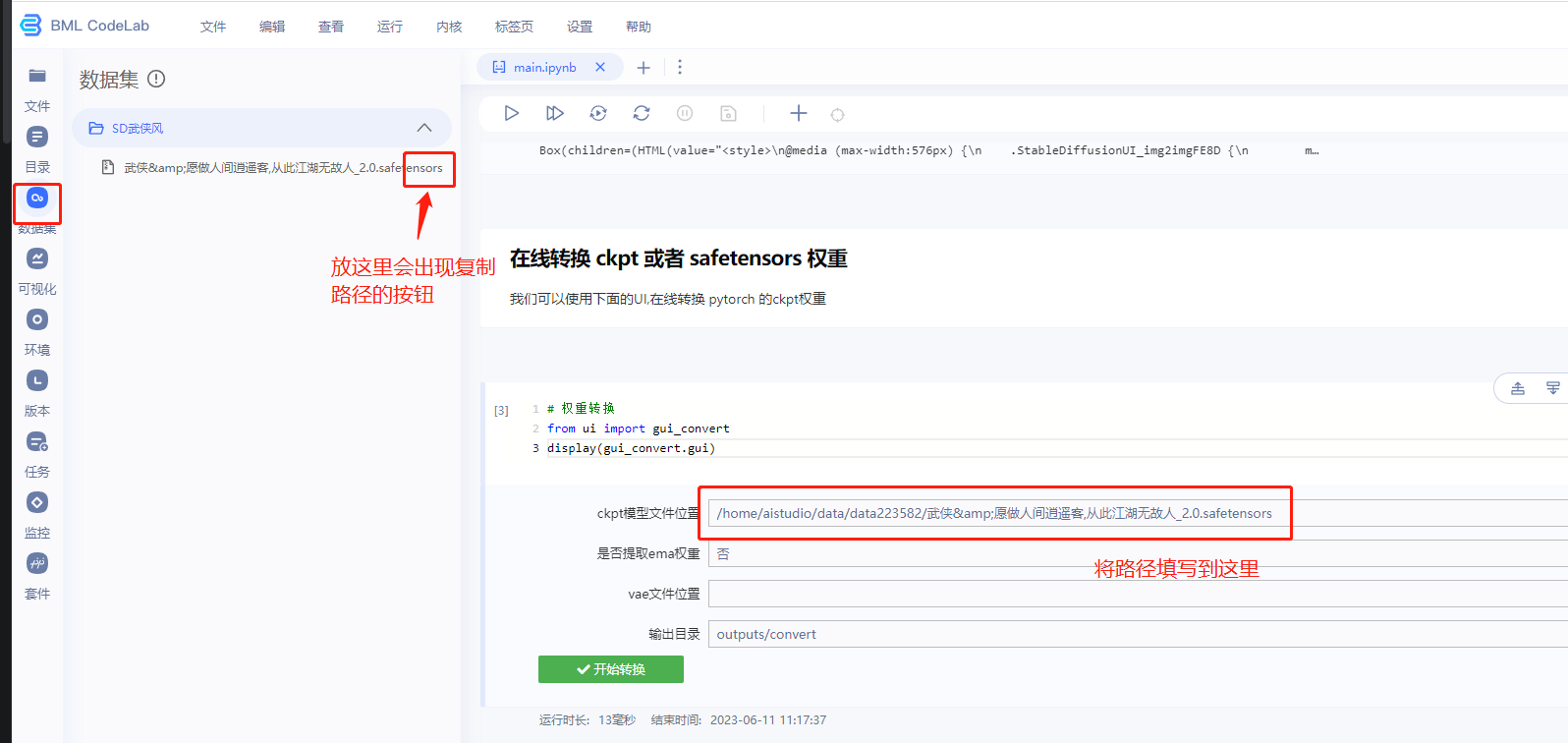Click the restart kernel refresh icon
This screenshot has width=1568, height=743.
pos(642,113)
